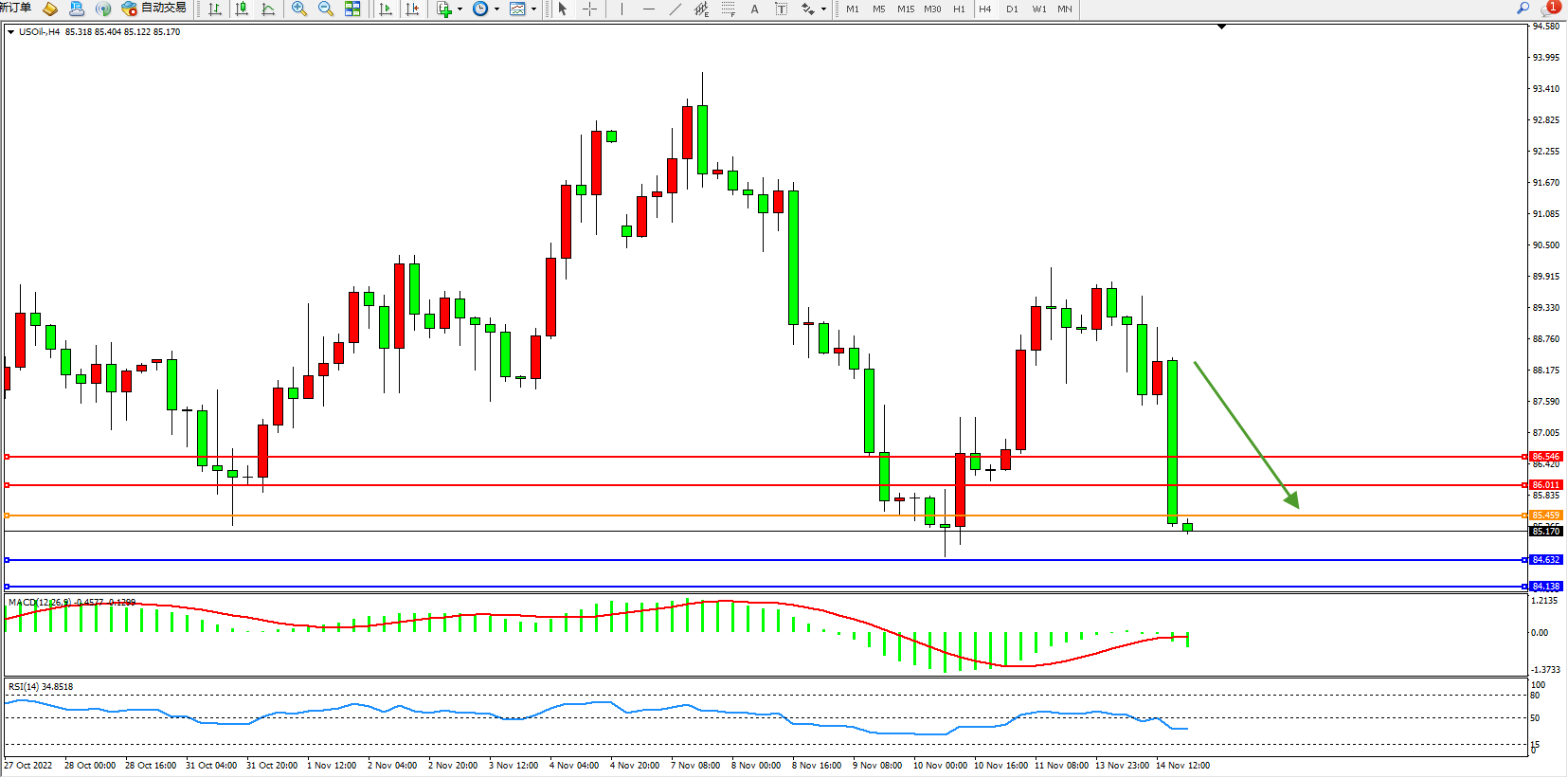Click the zoom in magnifier icon

click(299, 9)
